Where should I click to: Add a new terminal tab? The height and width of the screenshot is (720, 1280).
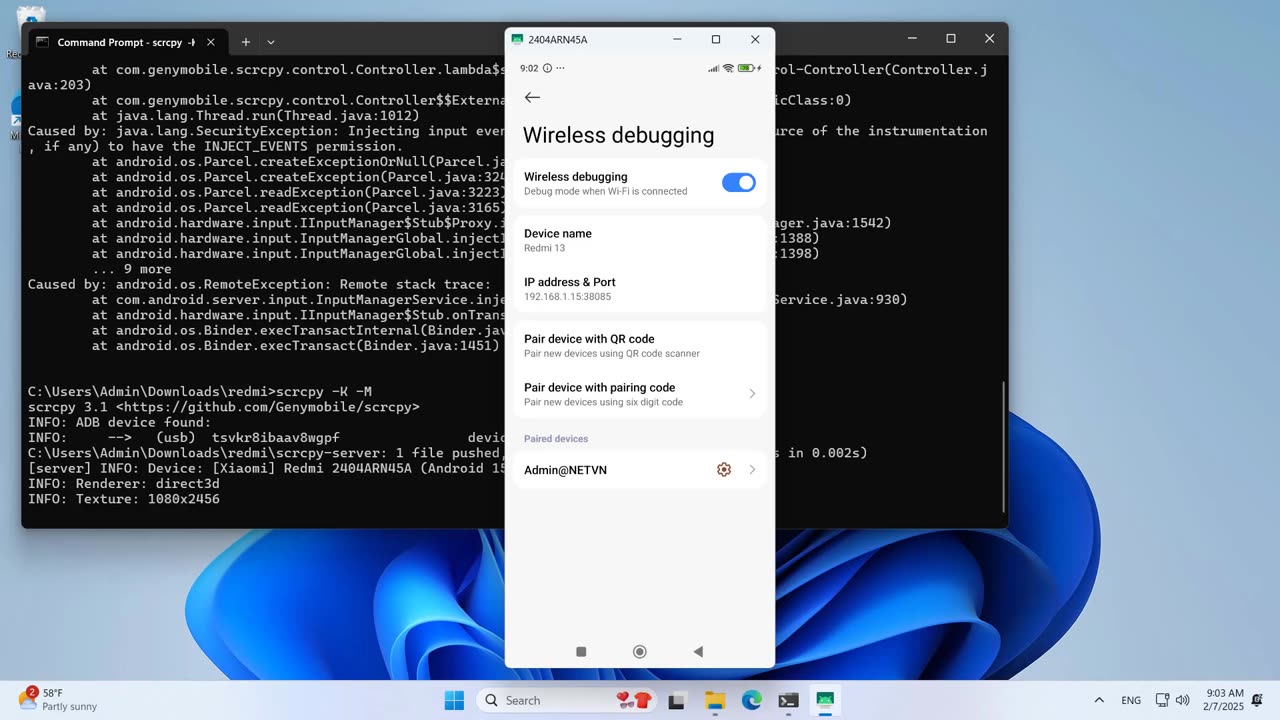click(x=245, y=42)
